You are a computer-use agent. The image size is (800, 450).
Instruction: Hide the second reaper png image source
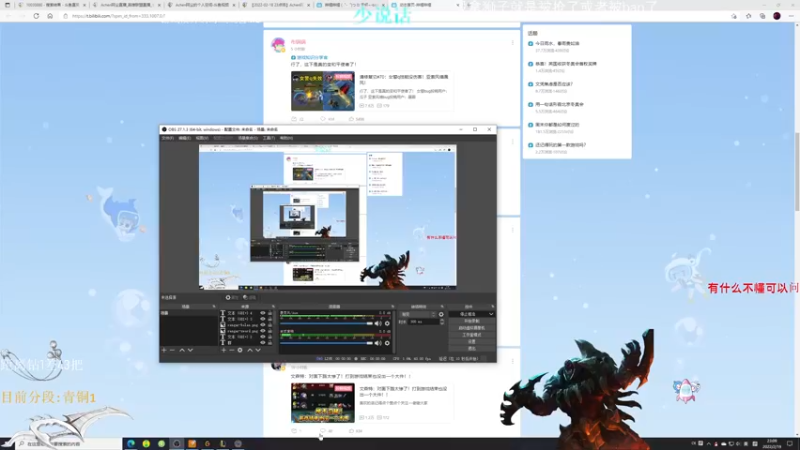tap(263, 331)
